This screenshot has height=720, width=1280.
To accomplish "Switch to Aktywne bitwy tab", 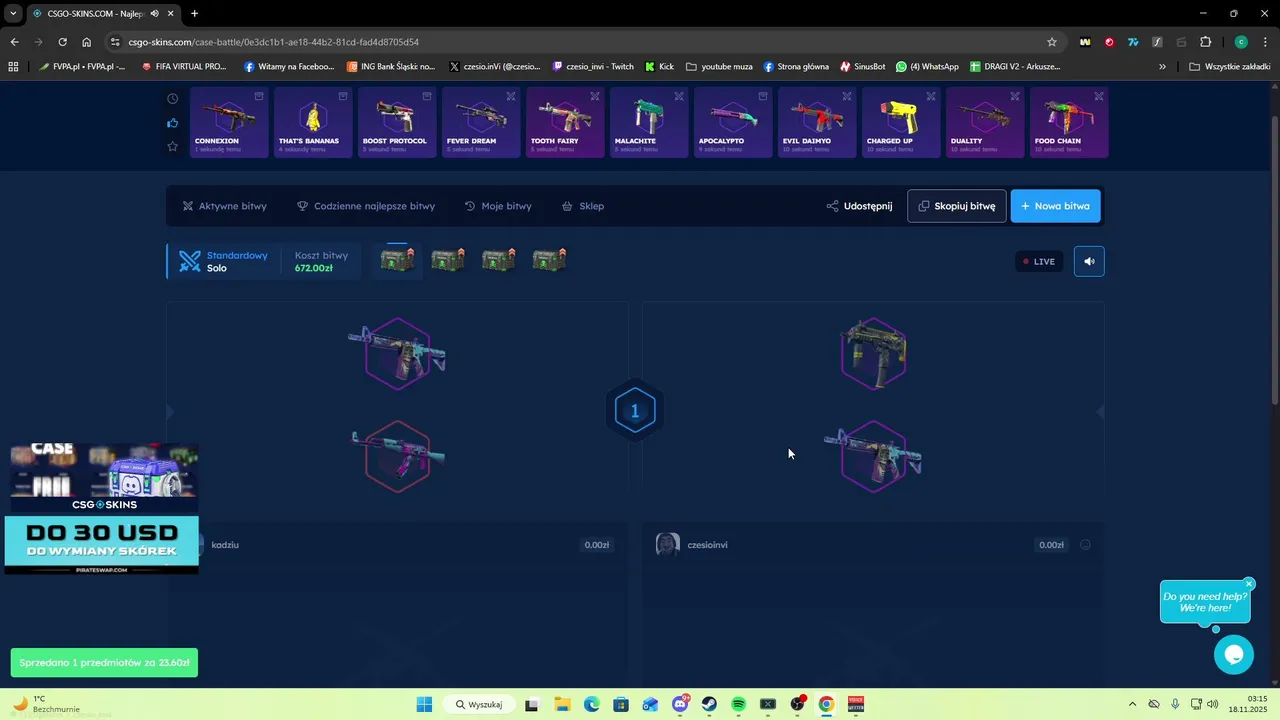I will 224,206.
